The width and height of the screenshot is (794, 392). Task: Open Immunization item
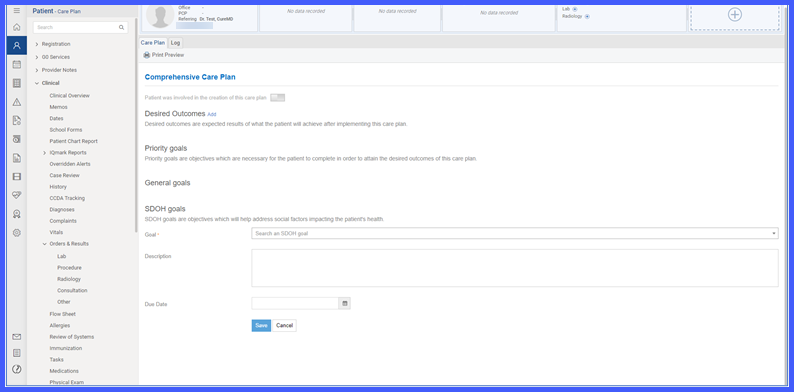pyautogui.click(x=65, y=348)
